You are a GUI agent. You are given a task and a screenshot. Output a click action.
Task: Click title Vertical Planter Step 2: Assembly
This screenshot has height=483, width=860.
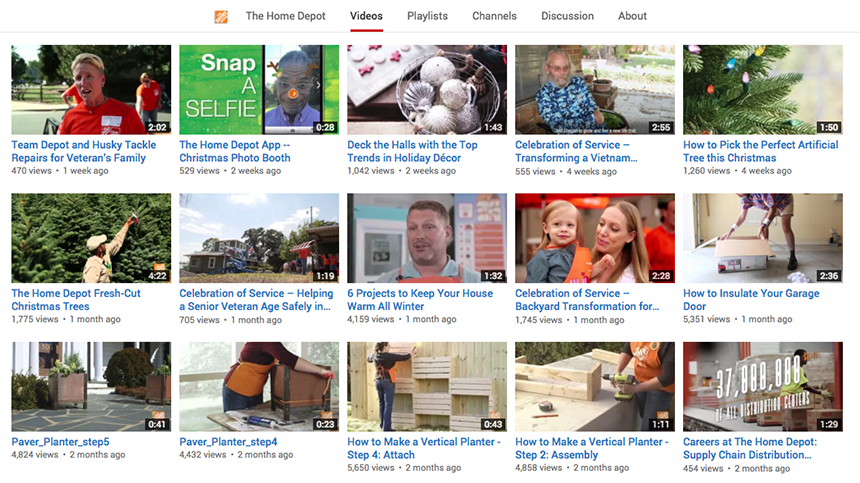592,448
